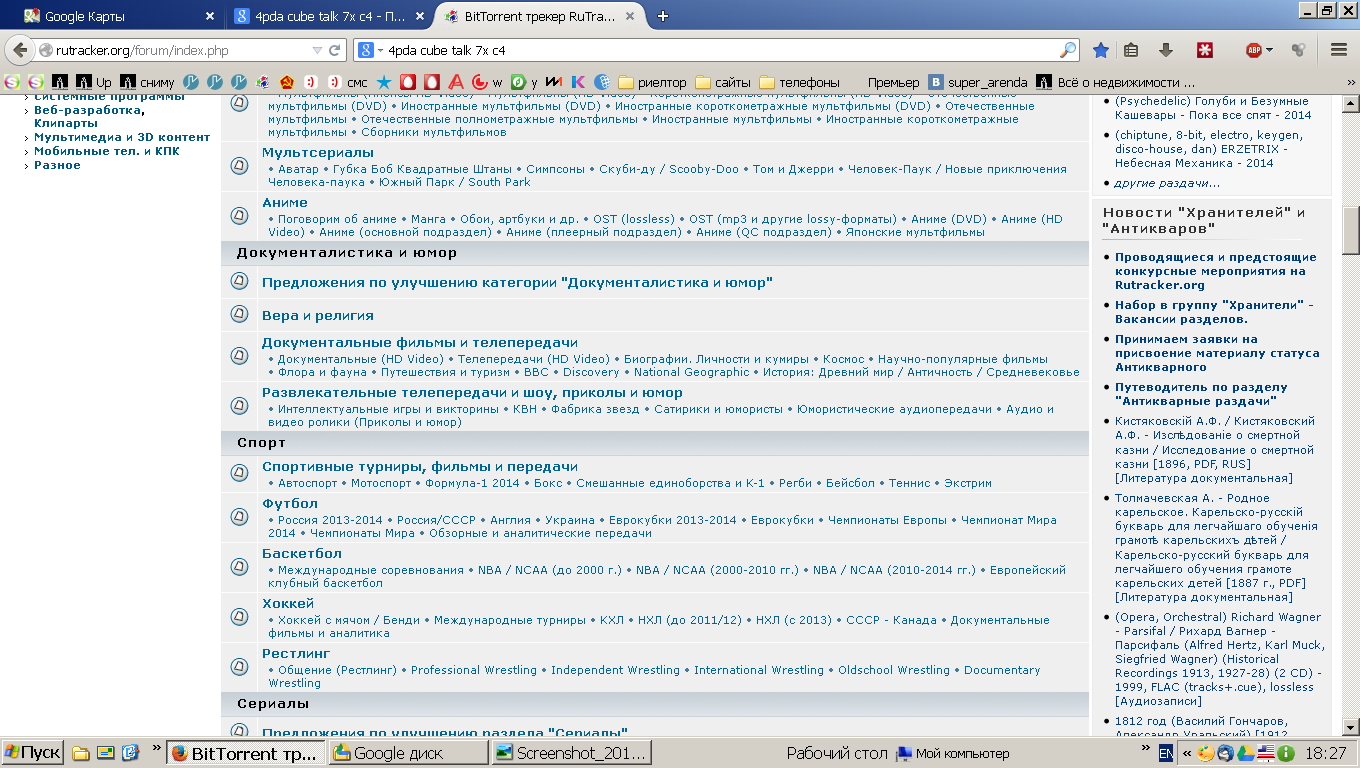Select the BitTorrent трекер RuTracker tab
This screenshot has height=768, width=1360.
tap(538, 16)
